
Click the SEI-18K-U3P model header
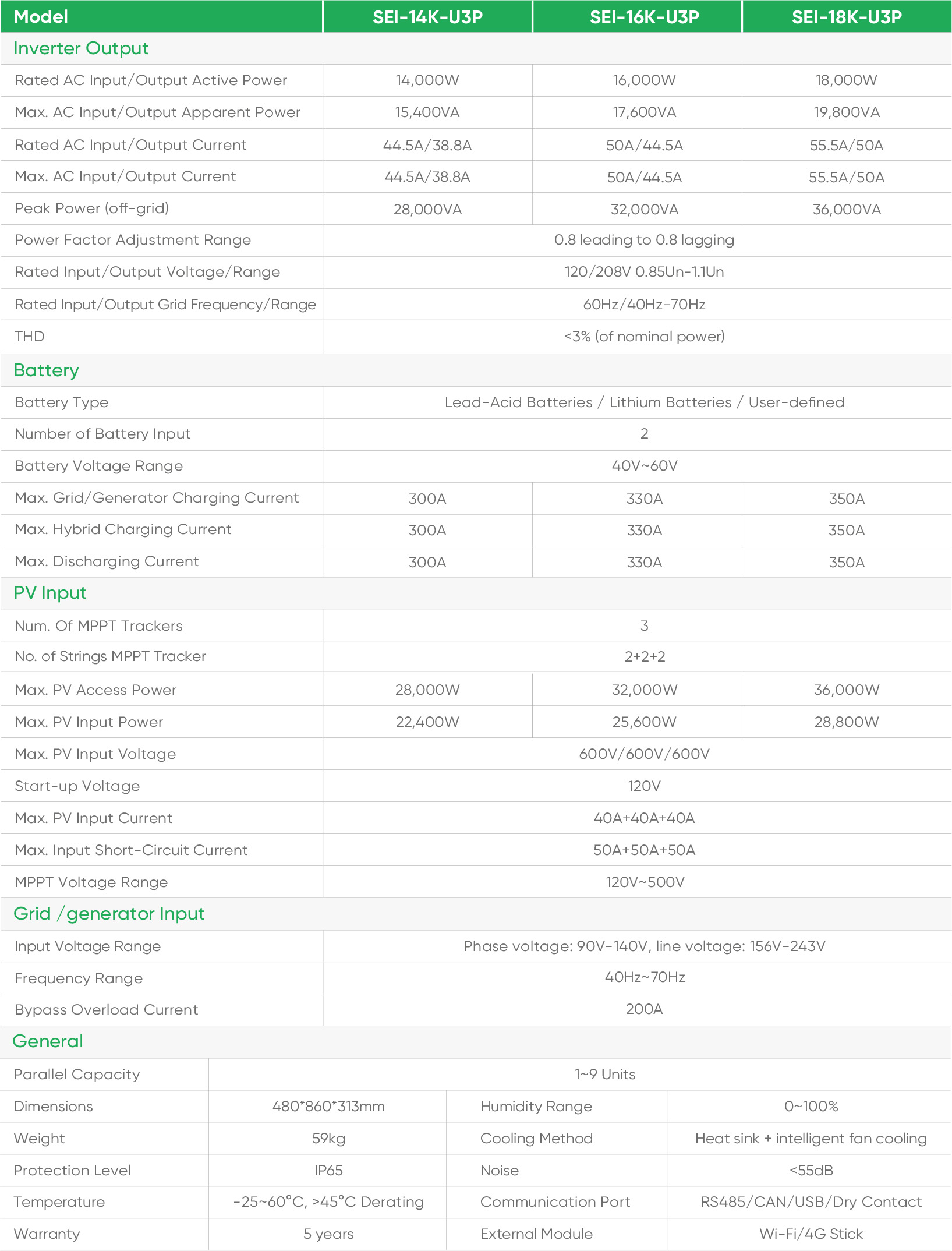click(847, 17)
